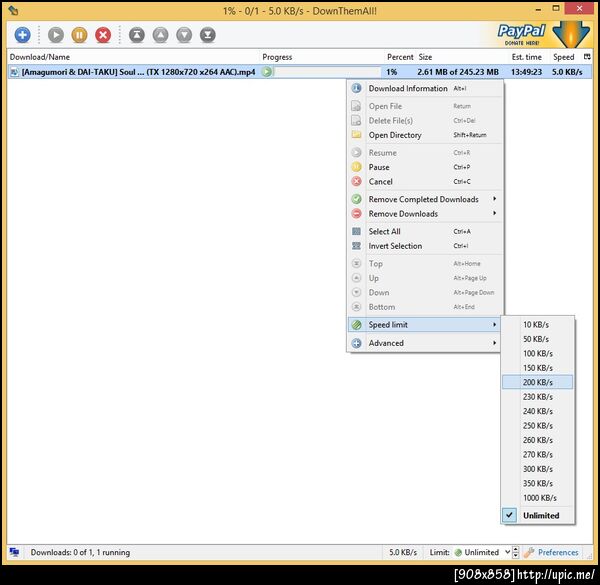Screen dimensions: 600x585
Task: Expand Remove Completed Downloads submenu arrow
Action: 494,199
